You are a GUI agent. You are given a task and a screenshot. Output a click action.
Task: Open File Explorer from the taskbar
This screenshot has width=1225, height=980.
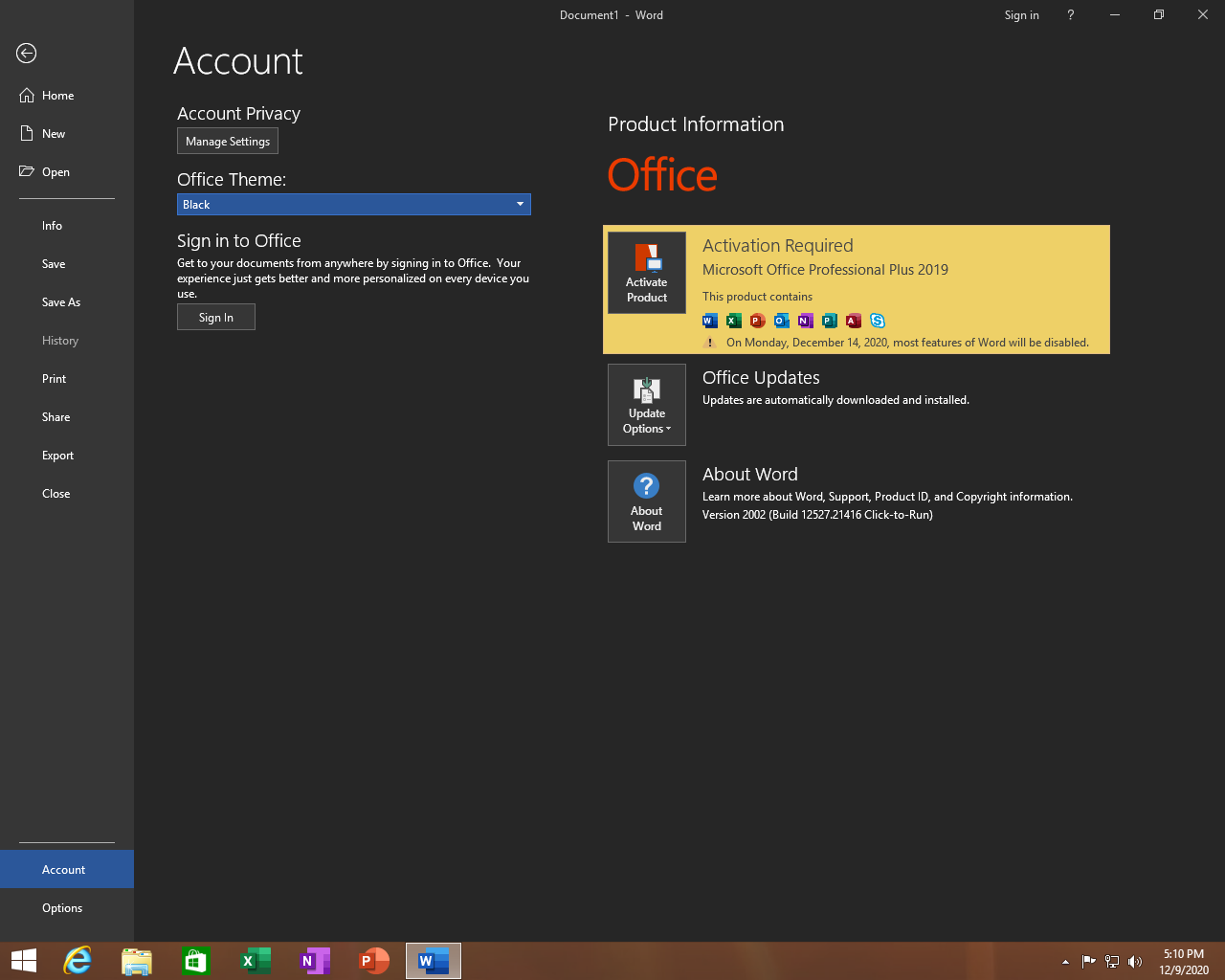coord(137,961)
